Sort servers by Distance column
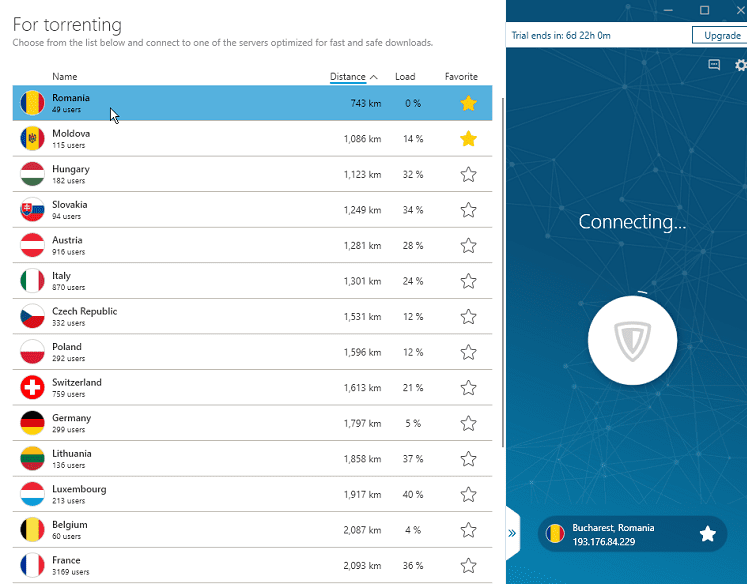The width and height of the screenshot is (747, 584). [348, 77]
